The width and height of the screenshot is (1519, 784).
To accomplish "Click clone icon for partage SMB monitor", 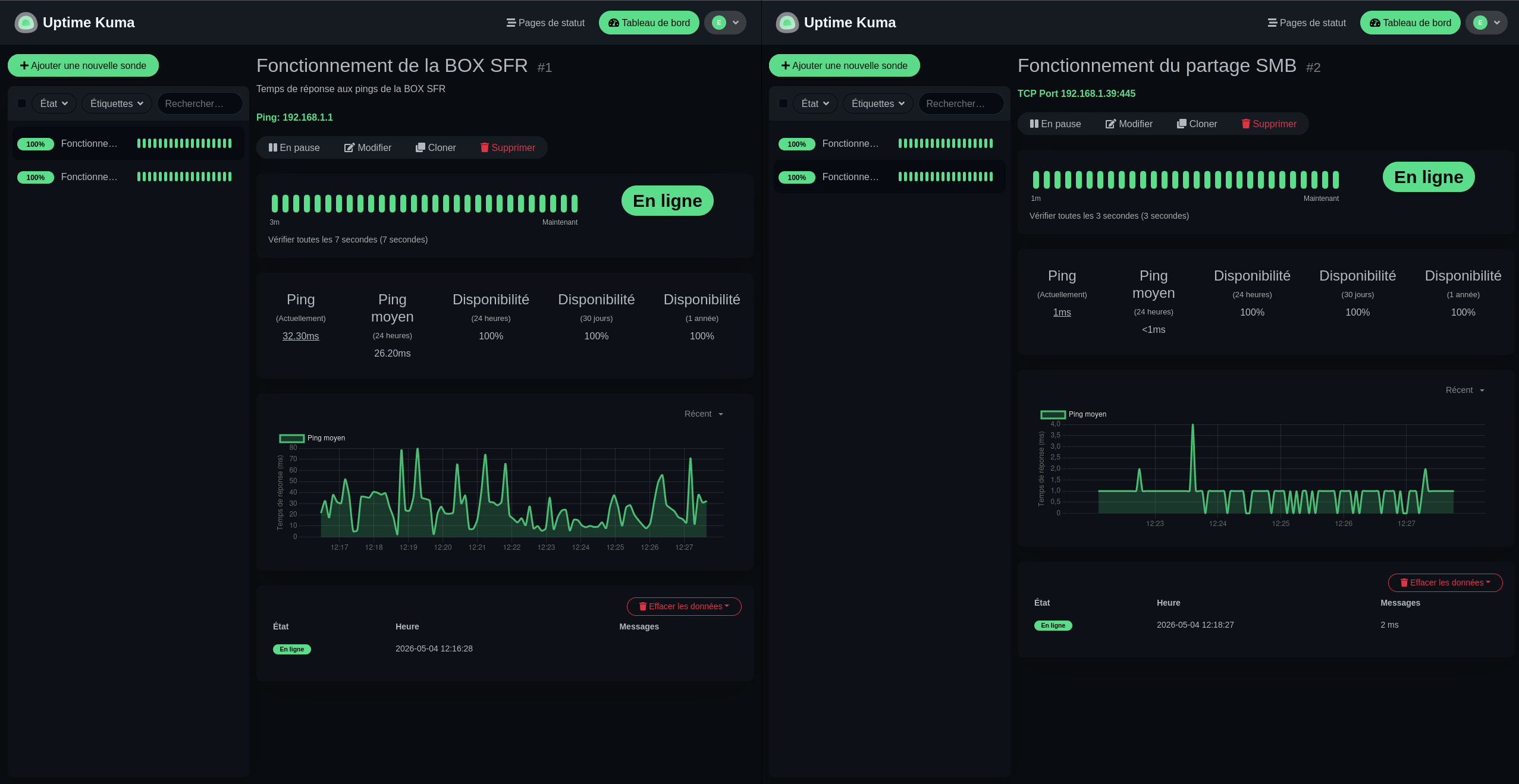I will click(x=1181, y=124).
